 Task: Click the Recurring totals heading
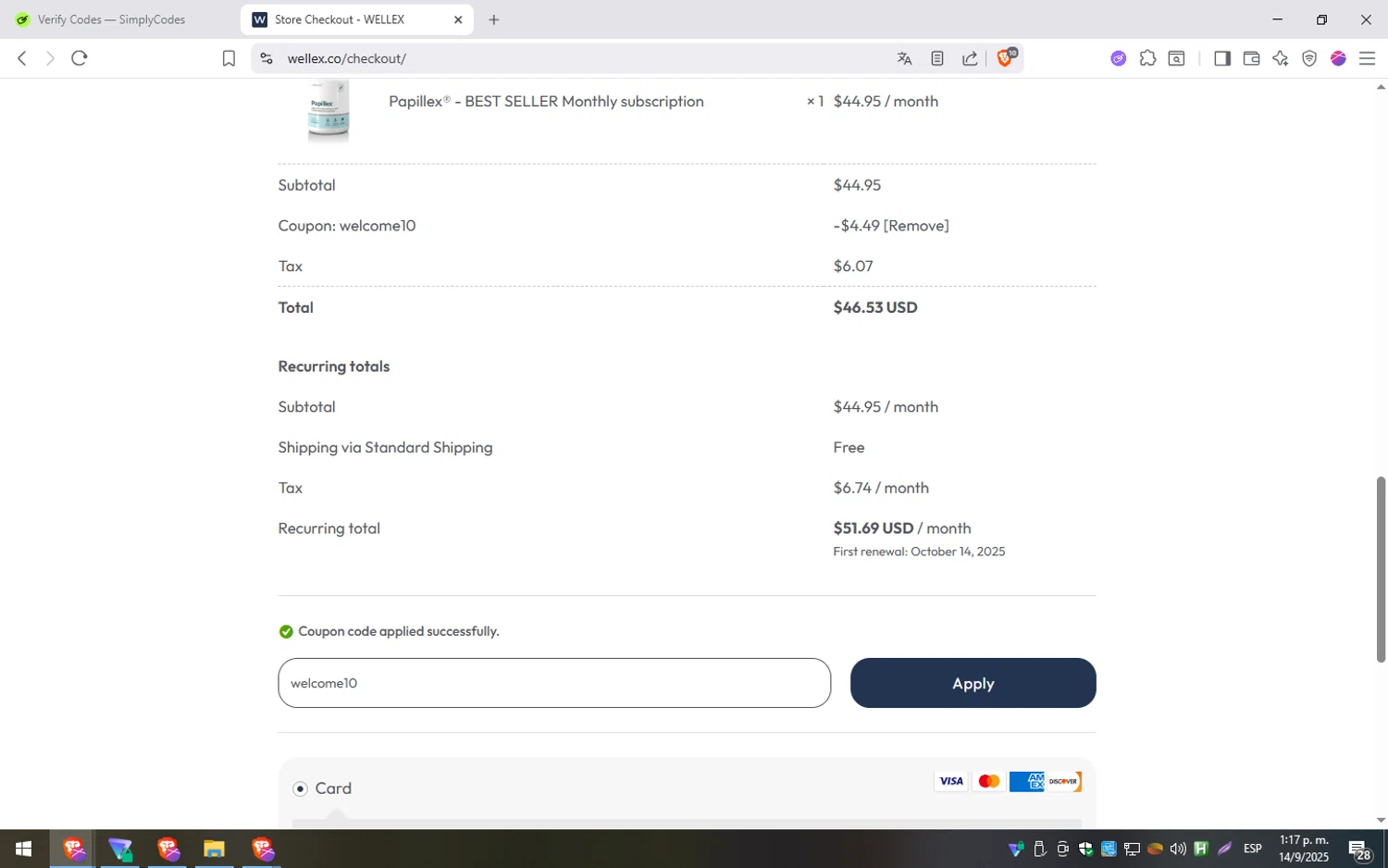[334, 366]
